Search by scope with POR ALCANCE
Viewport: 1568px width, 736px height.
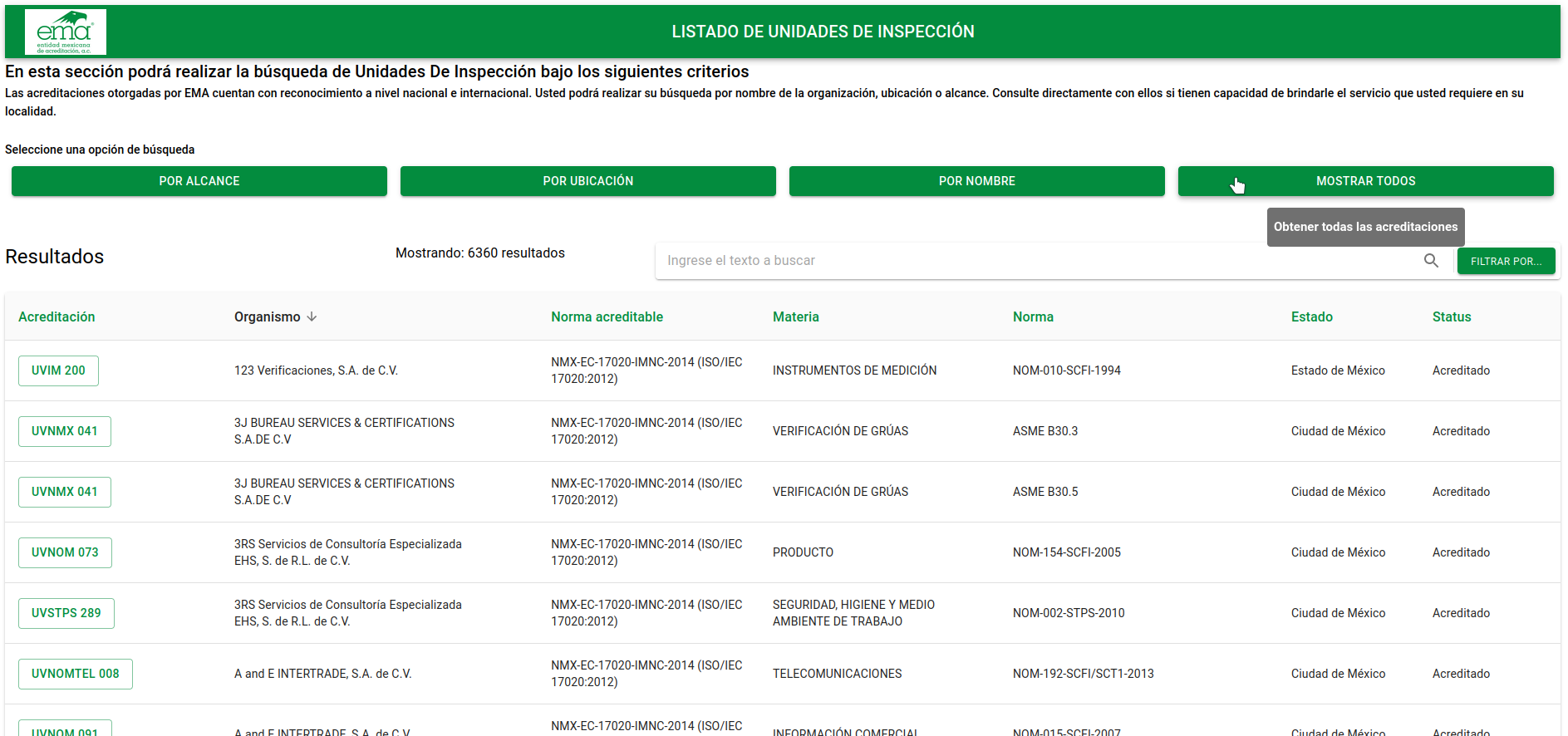point(199,181)
